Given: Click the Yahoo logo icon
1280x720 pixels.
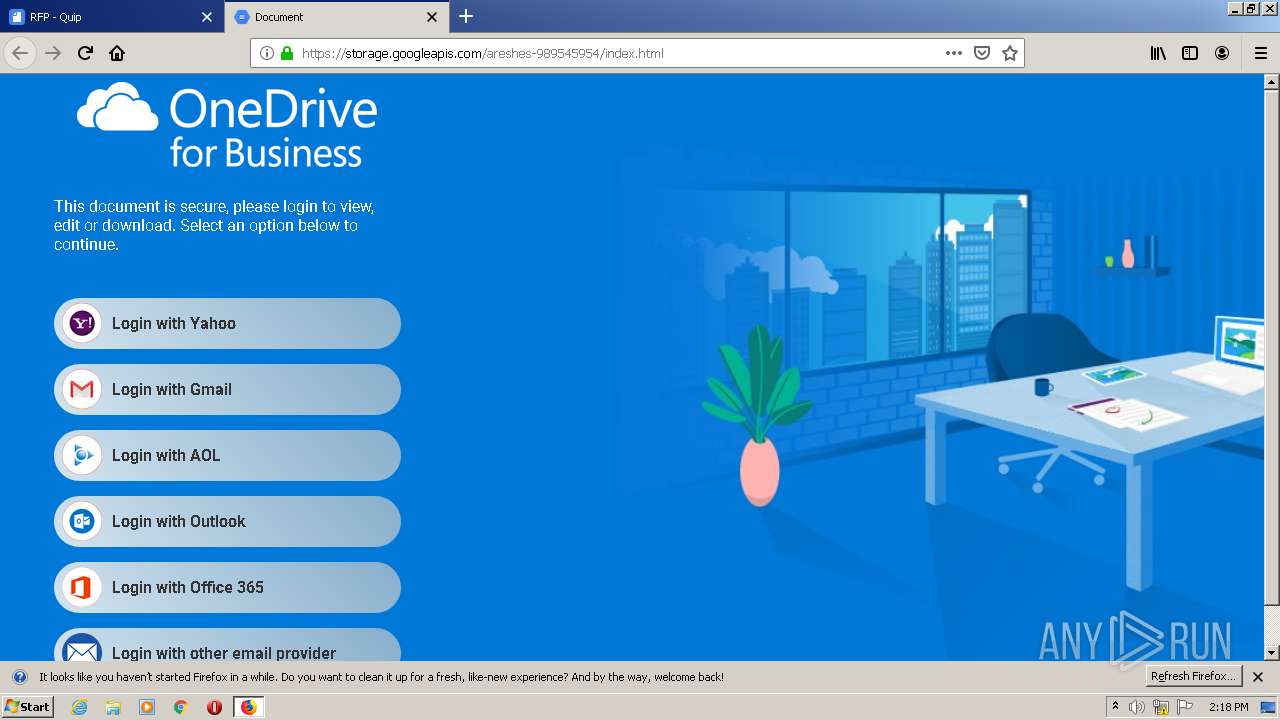Looking at the screenshot, I should (82, 324).
